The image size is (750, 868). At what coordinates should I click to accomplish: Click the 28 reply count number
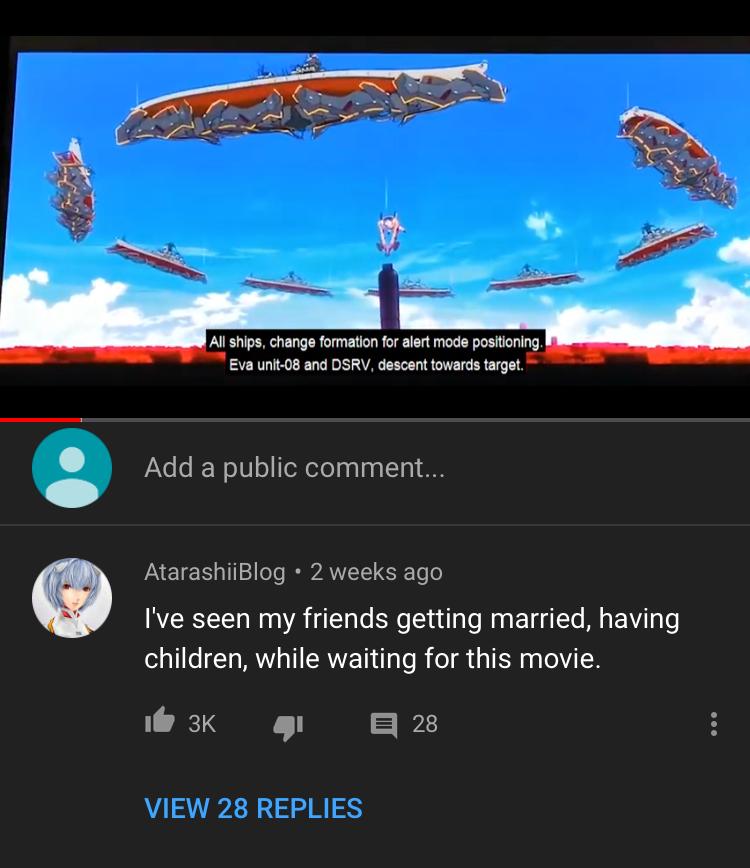(425, 724)
